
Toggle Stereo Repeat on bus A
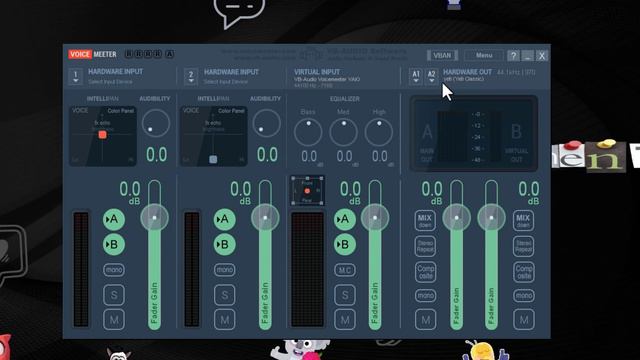[x=425, y=246]
